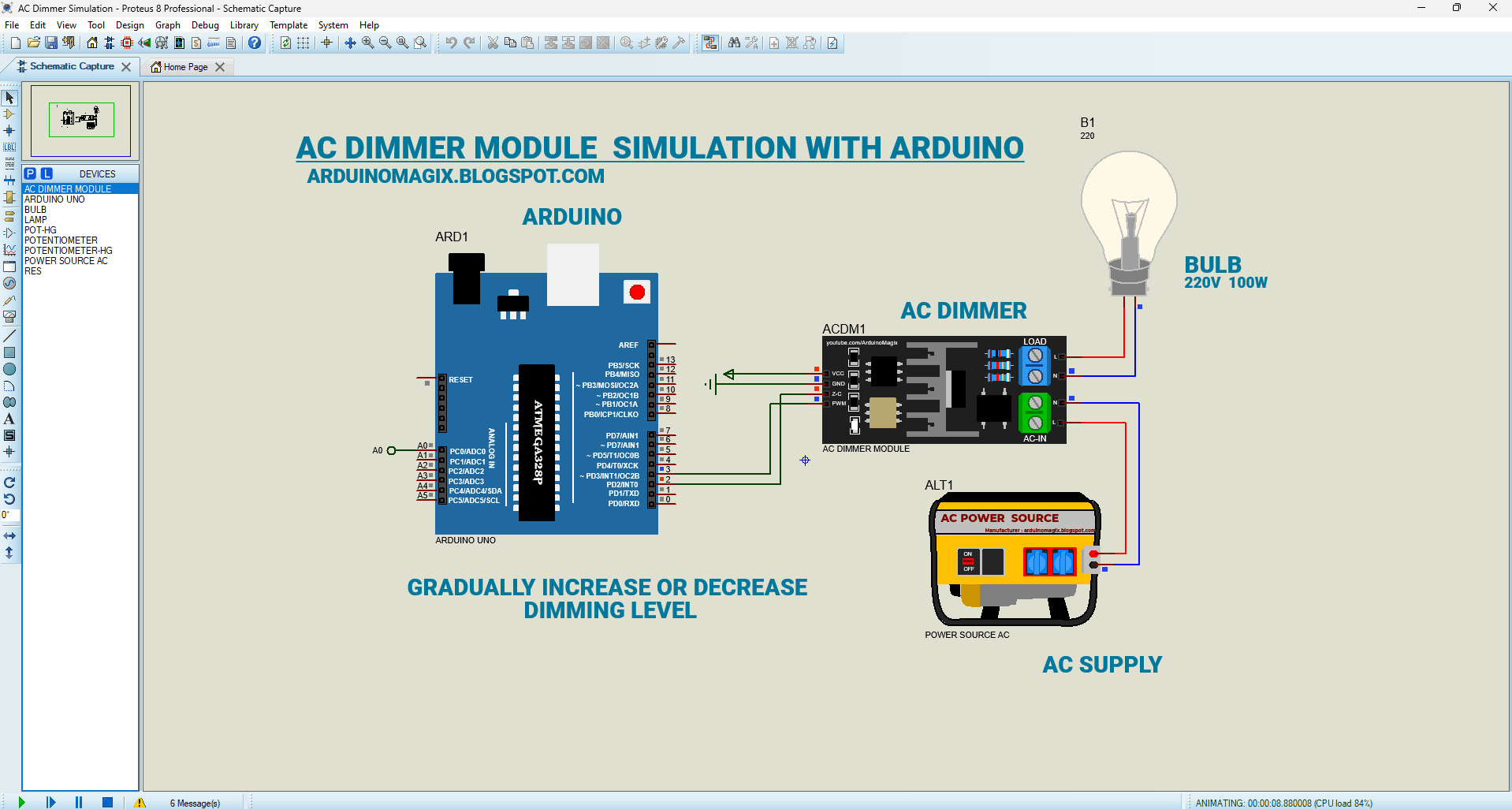Screen dimensions: 1512x809
Task: Toggle the AC power source ON/OFF switch
Action: [x=968, y=561]
